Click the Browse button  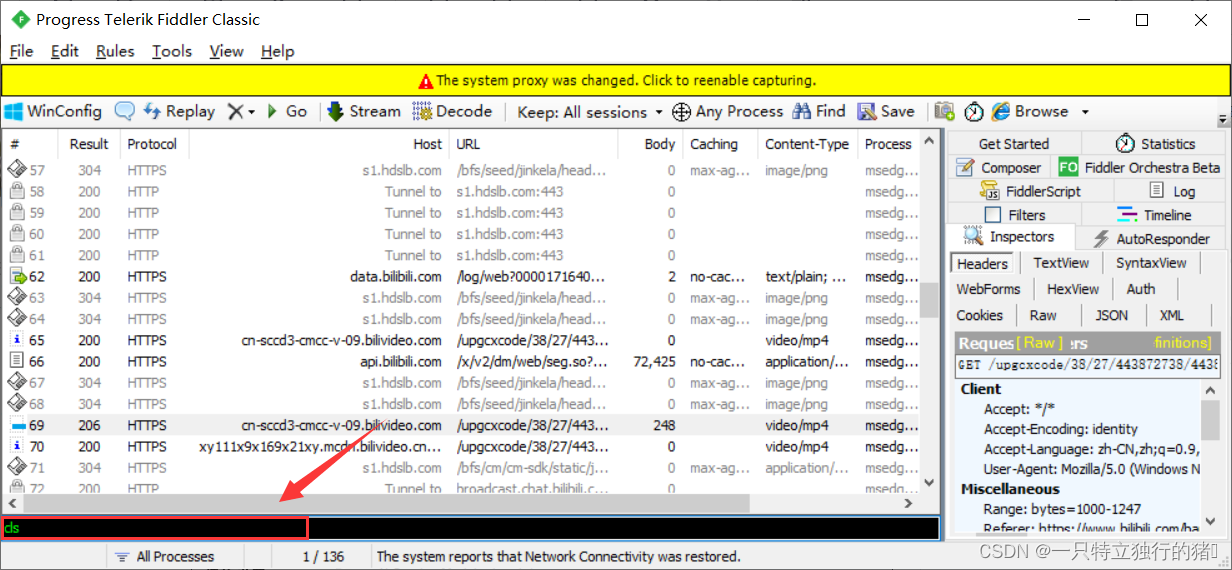[x=1029, y=112]
